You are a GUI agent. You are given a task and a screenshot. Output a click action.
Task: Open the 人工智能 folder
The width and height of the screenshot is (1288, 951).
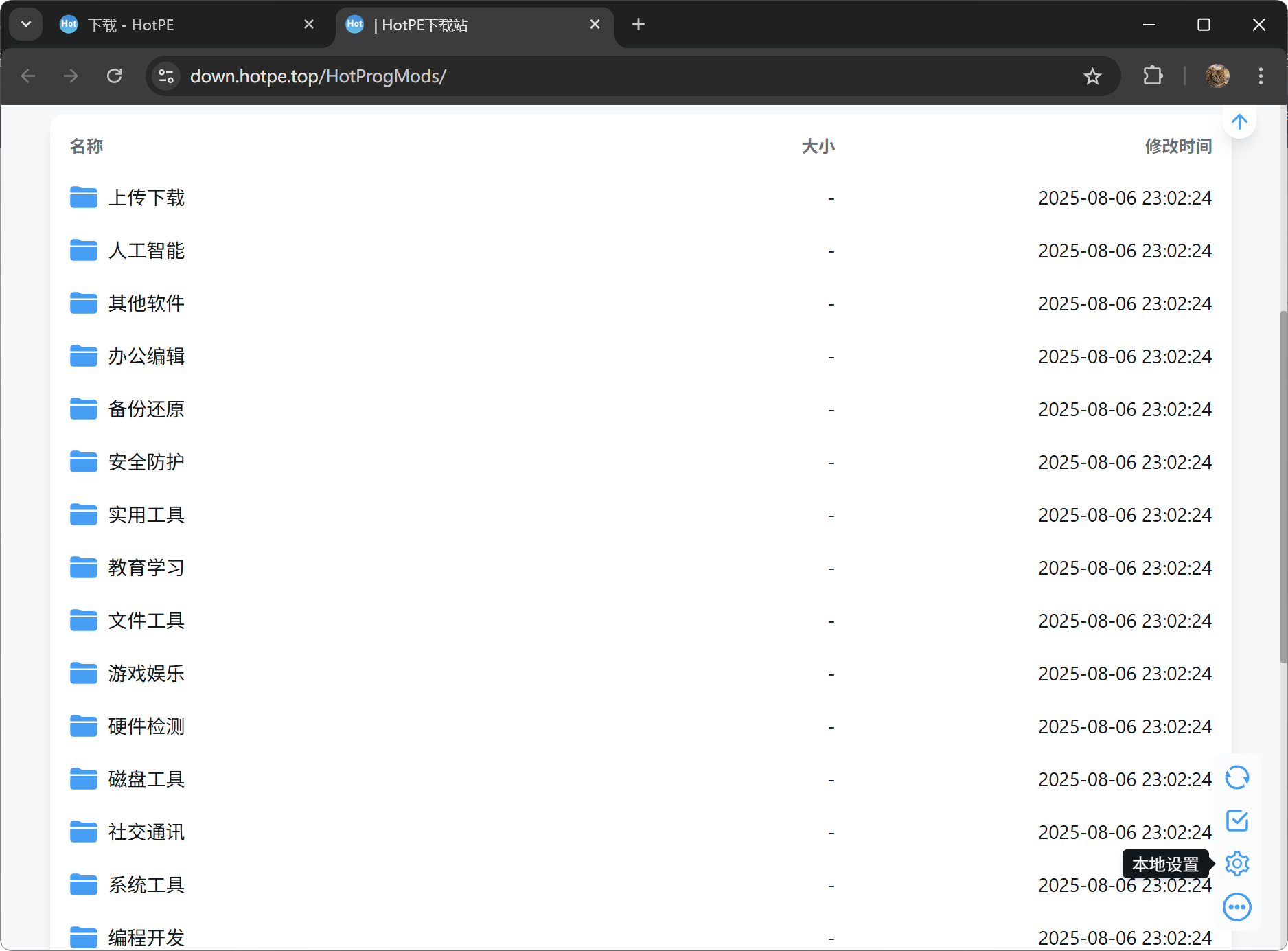coord(146,251)
